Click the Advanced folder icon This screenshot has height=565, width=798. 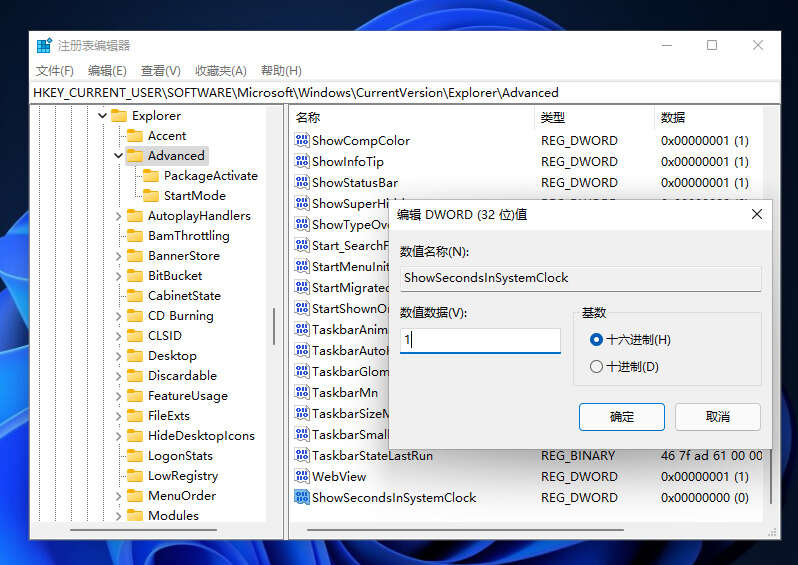[135, 156]
